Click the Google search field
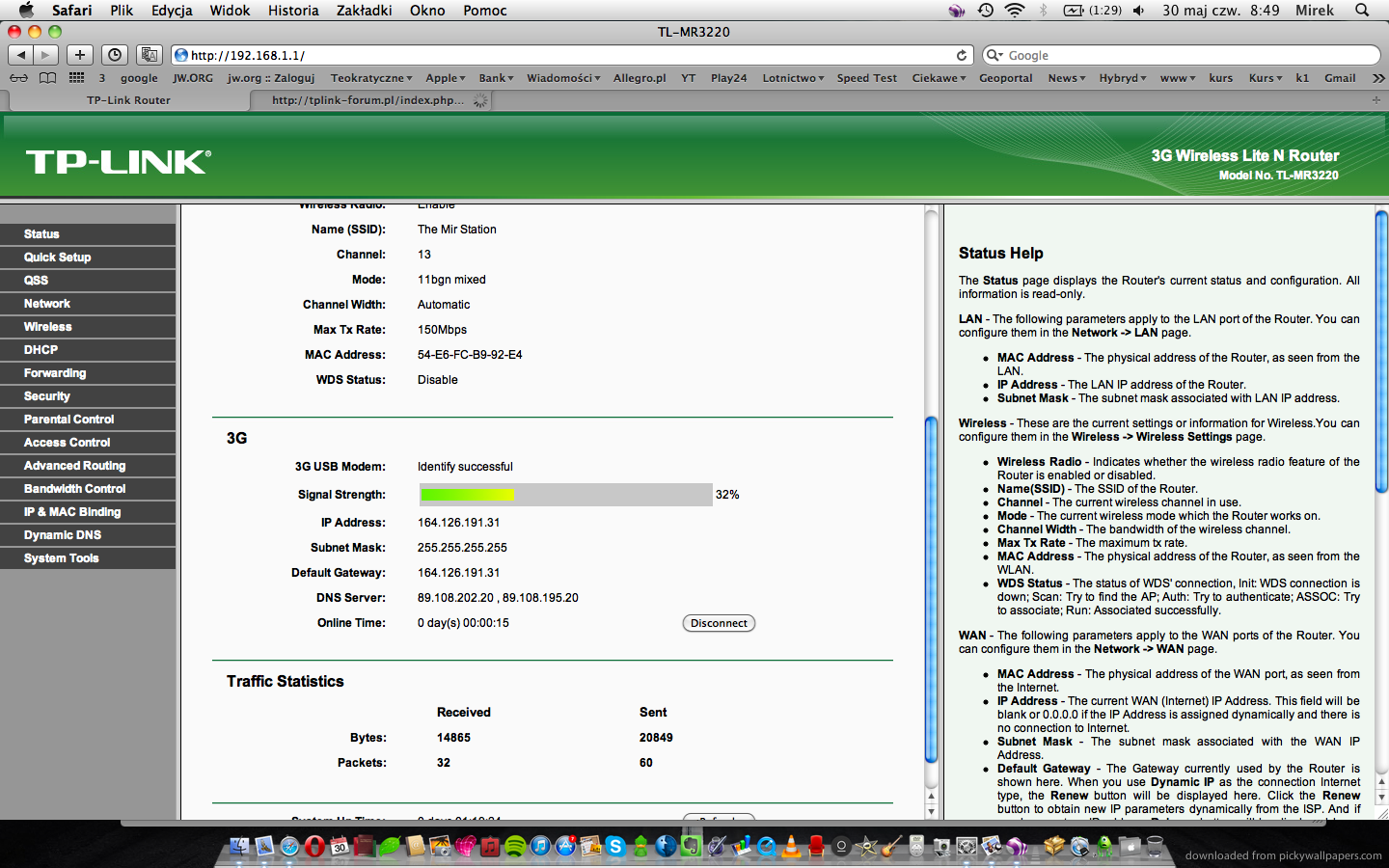Viewport: 1389px width, 868px height. click(1182, 55)
